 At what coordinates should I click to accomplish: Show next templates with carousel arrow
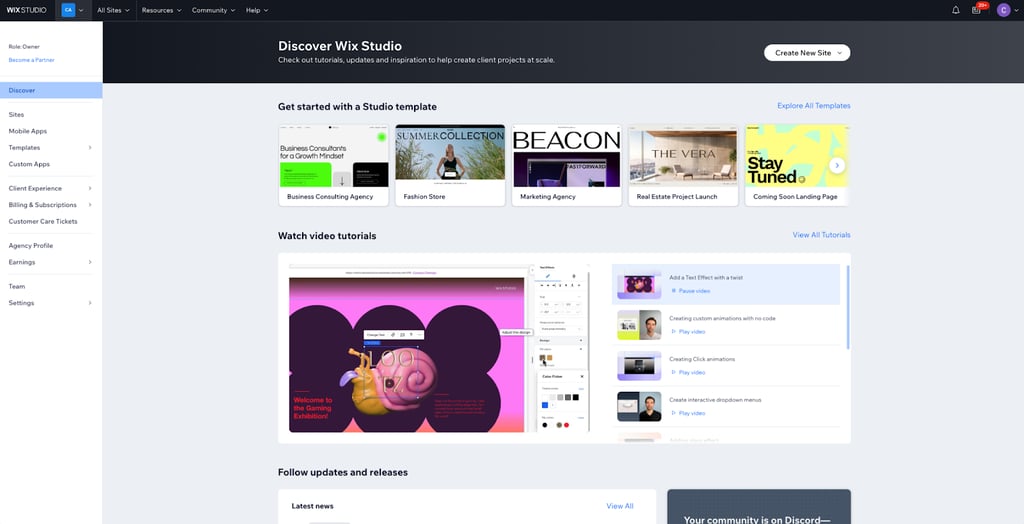837,165
